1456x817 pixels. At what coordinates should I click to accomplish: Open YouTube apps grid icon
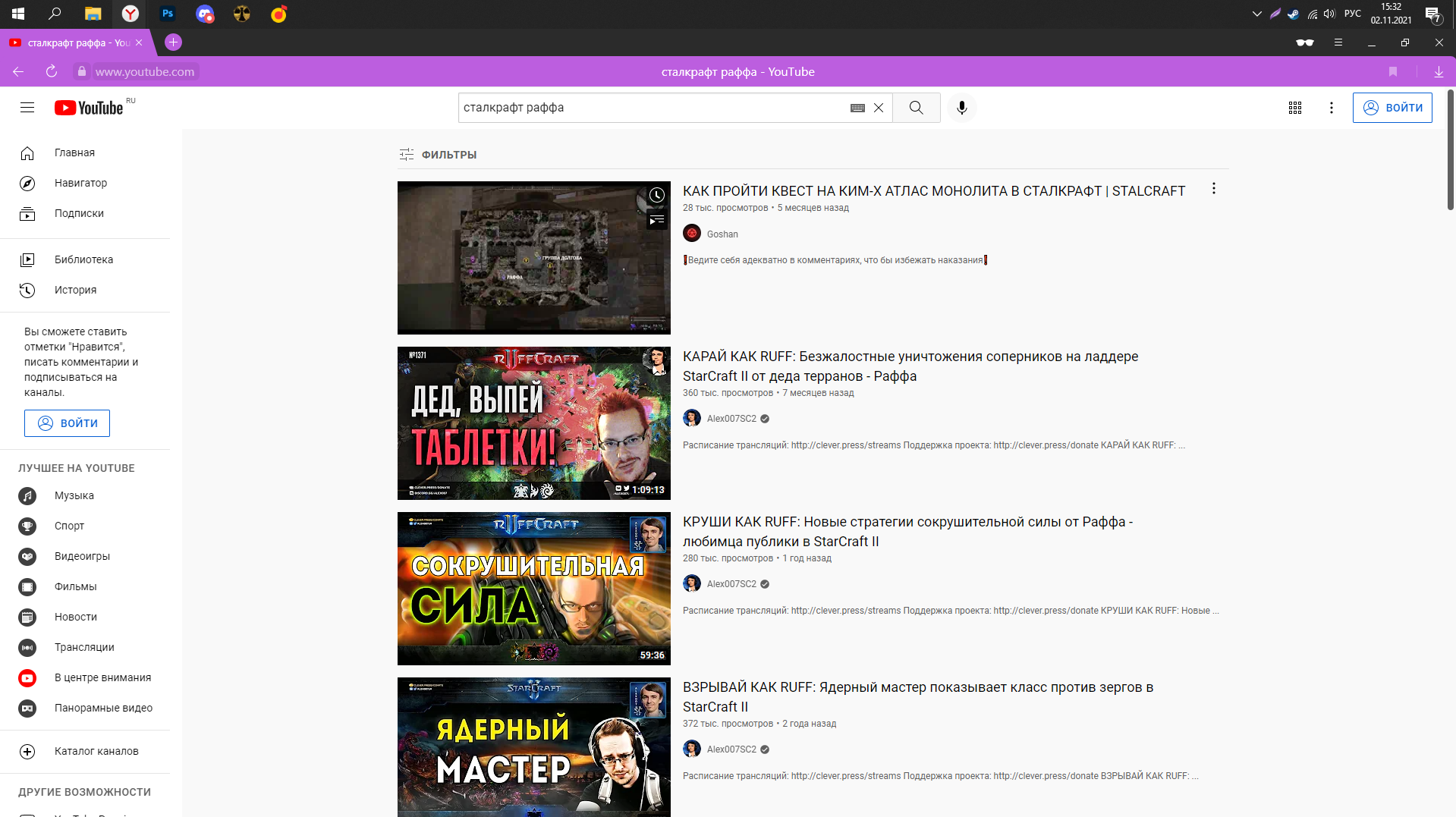[x=1295, y=108]
